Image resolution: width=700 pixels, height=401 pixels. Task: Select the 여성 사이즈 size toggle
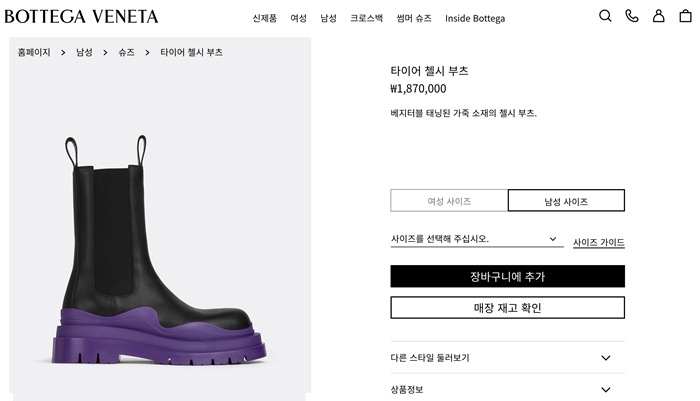pos(449,201)
